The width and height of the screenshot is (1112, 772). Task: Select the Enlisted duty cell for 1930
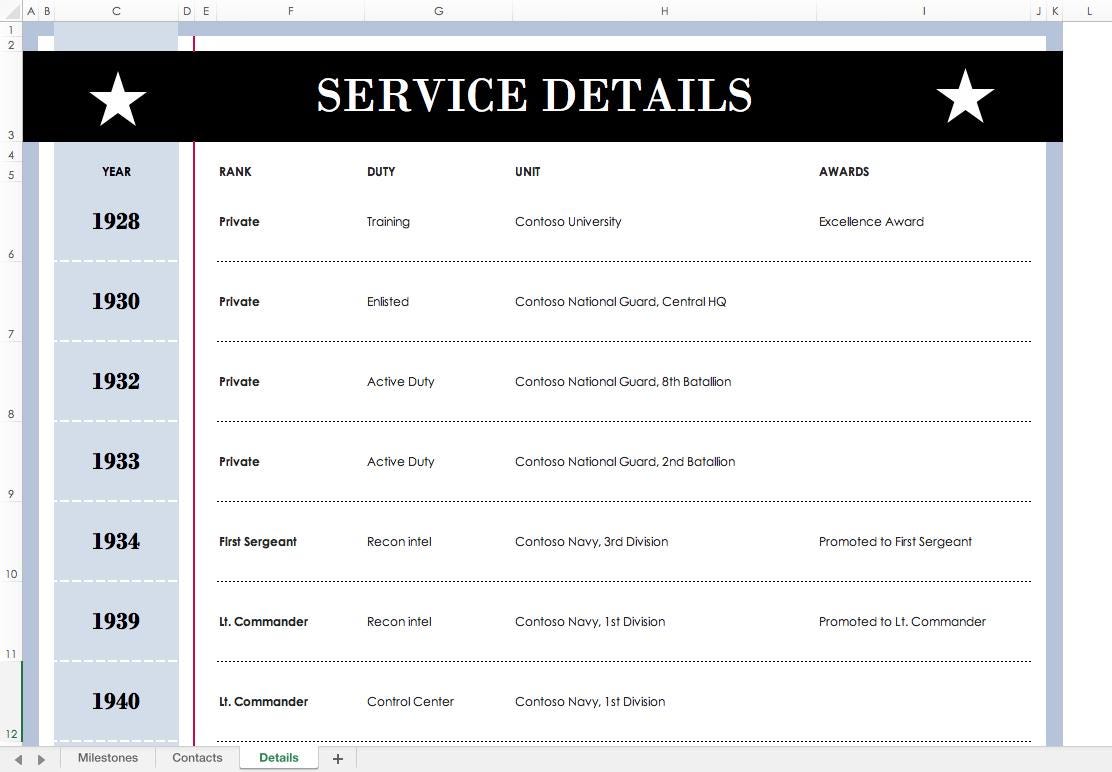click(x=388, y=301)
